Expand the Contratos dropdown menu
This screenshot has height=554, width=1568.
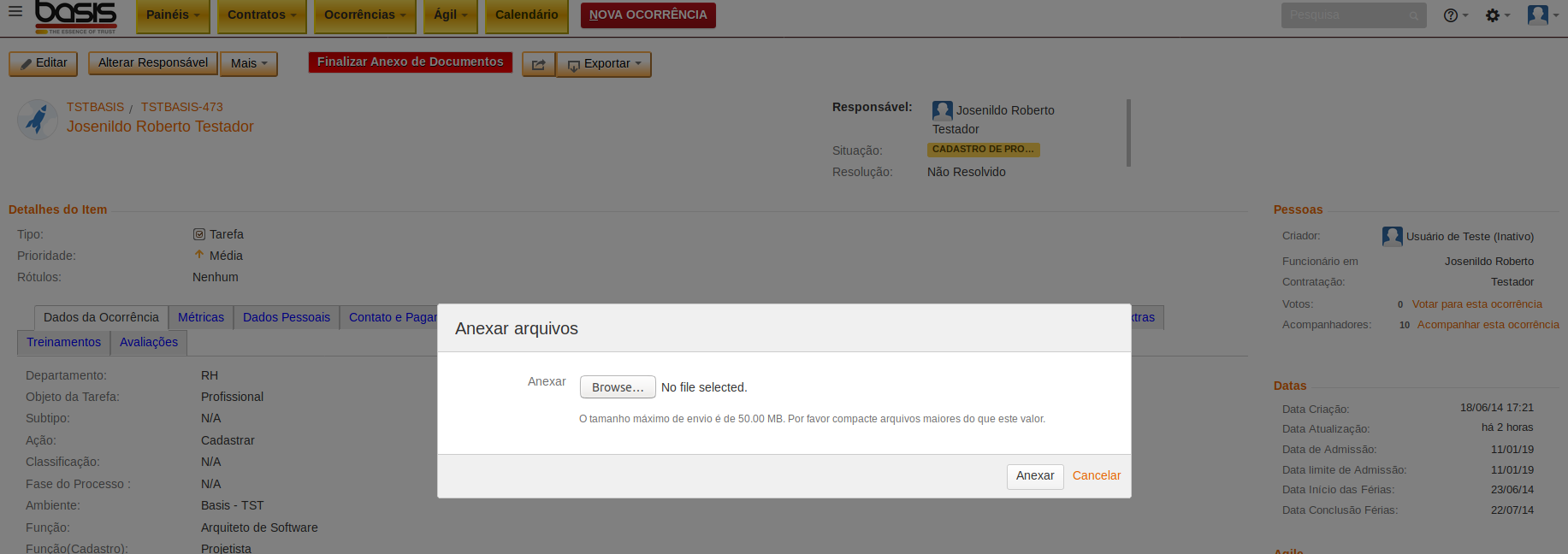point(262,15)
